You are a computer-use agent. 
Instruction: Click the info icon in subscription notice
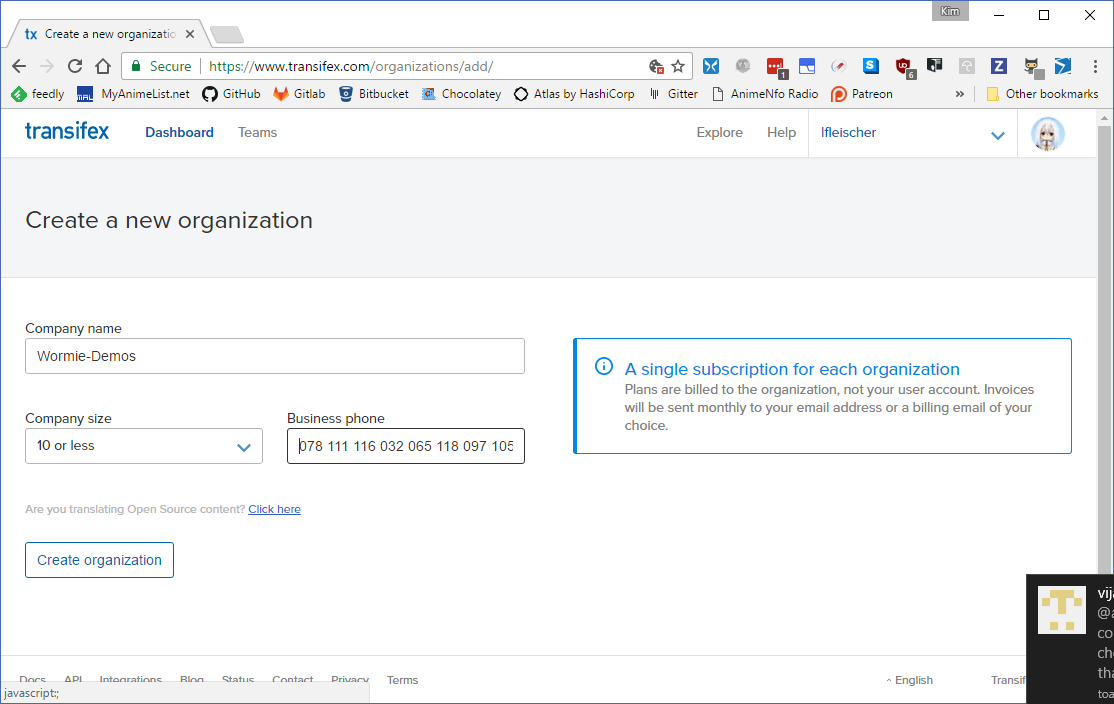[604, 367]
